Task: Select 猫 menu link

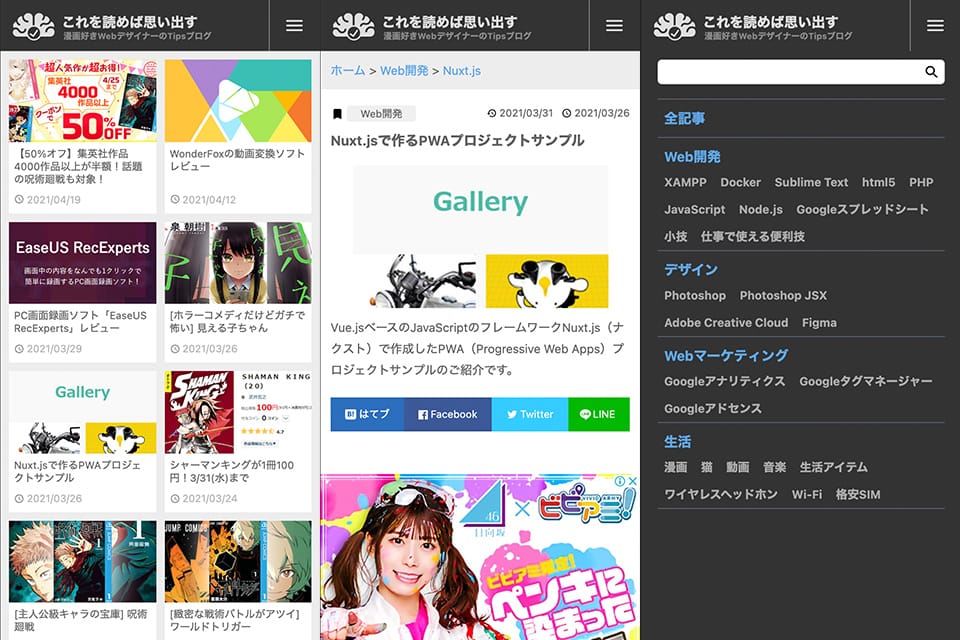Action: 707,467
